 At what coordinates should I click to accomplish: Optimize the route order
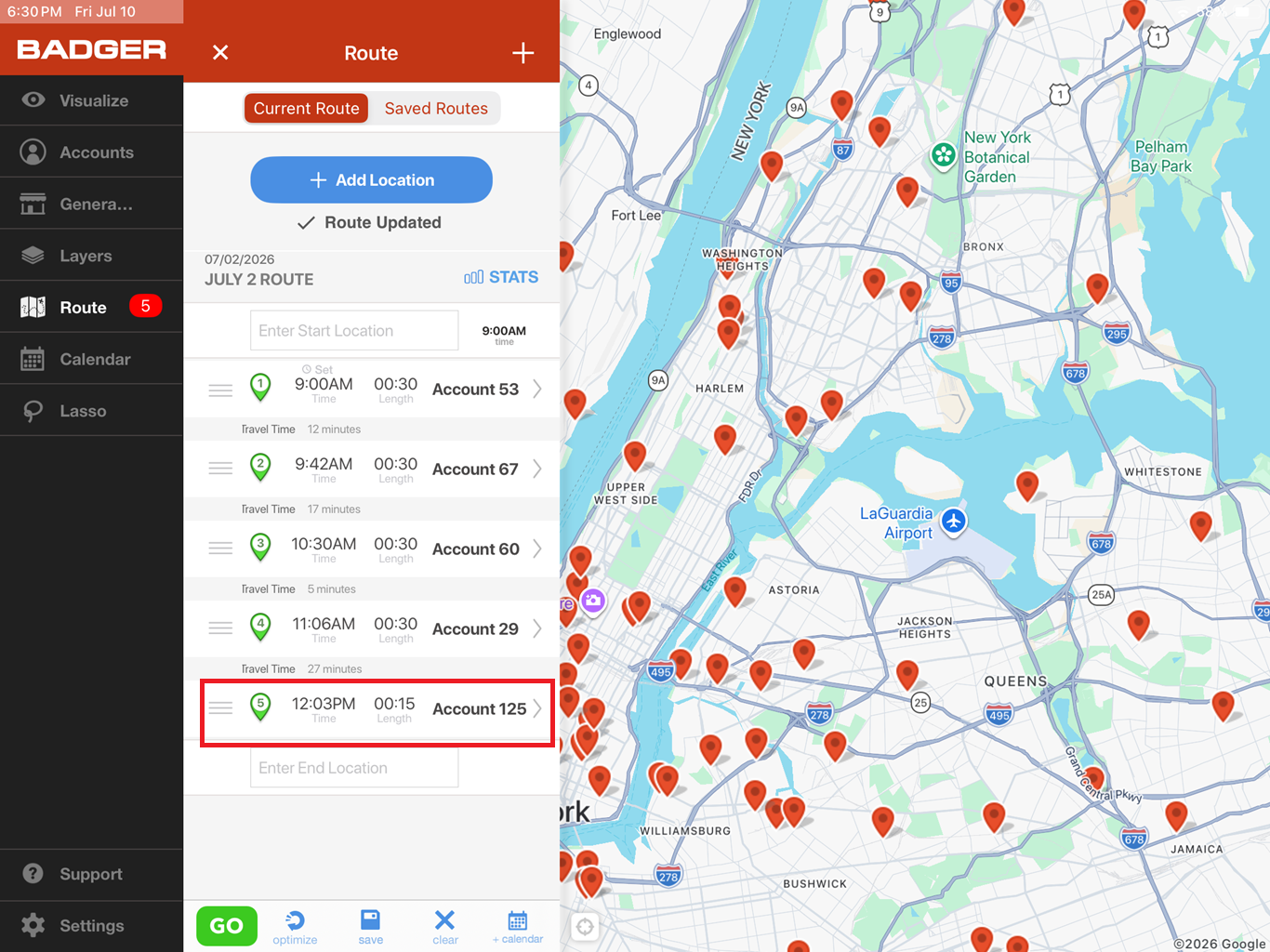pos(295,927)
